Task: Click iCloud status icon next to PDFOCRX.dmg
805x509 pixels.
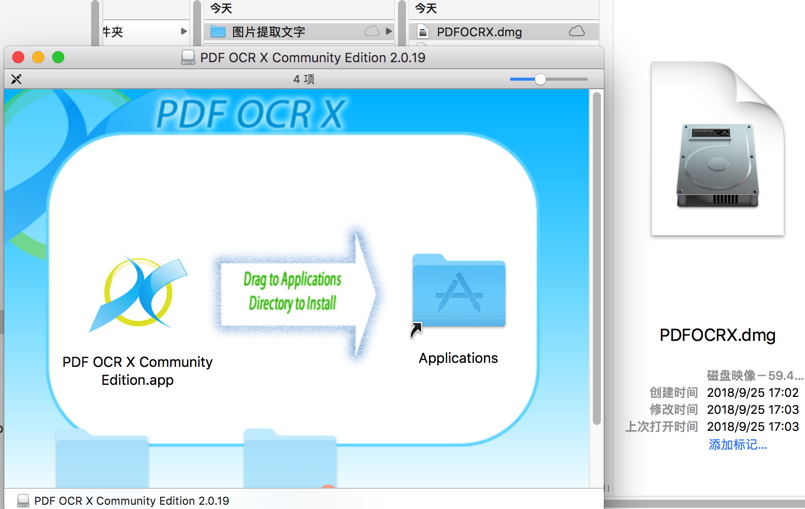Action: click(x=577, y=32)
